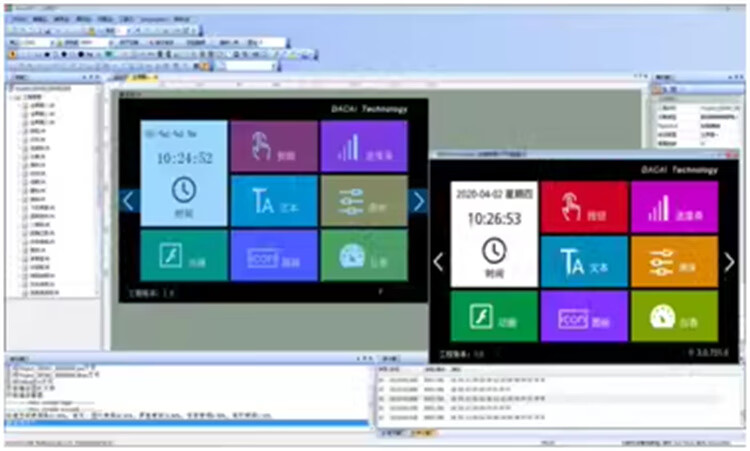Select the gauge meter tile in the editor canvas
Image resolution: width=750 pixels, height=451 pixels.
tap(364, 255)
